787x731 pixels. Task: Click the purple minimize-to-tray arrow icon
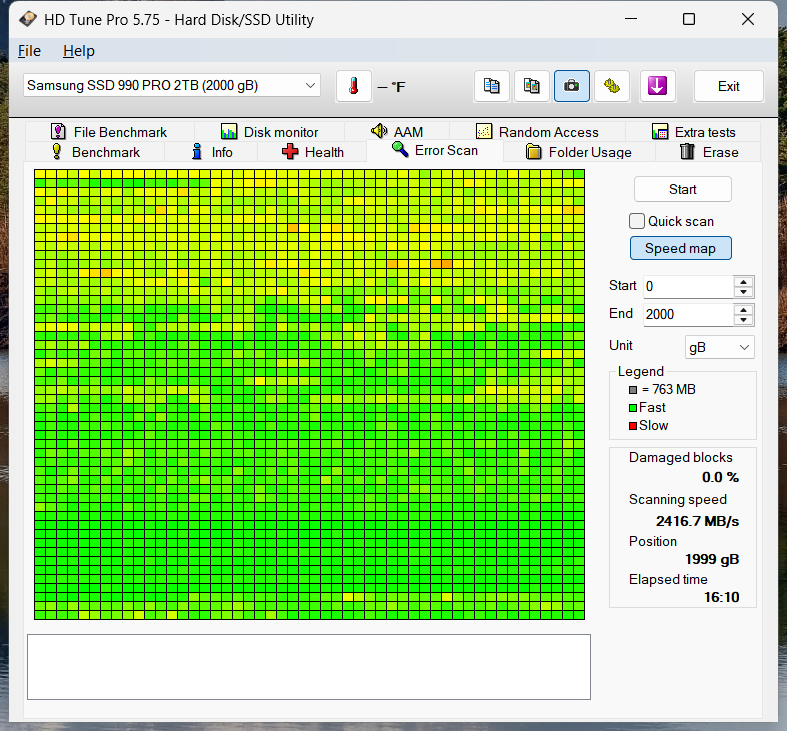click(658, 86)
